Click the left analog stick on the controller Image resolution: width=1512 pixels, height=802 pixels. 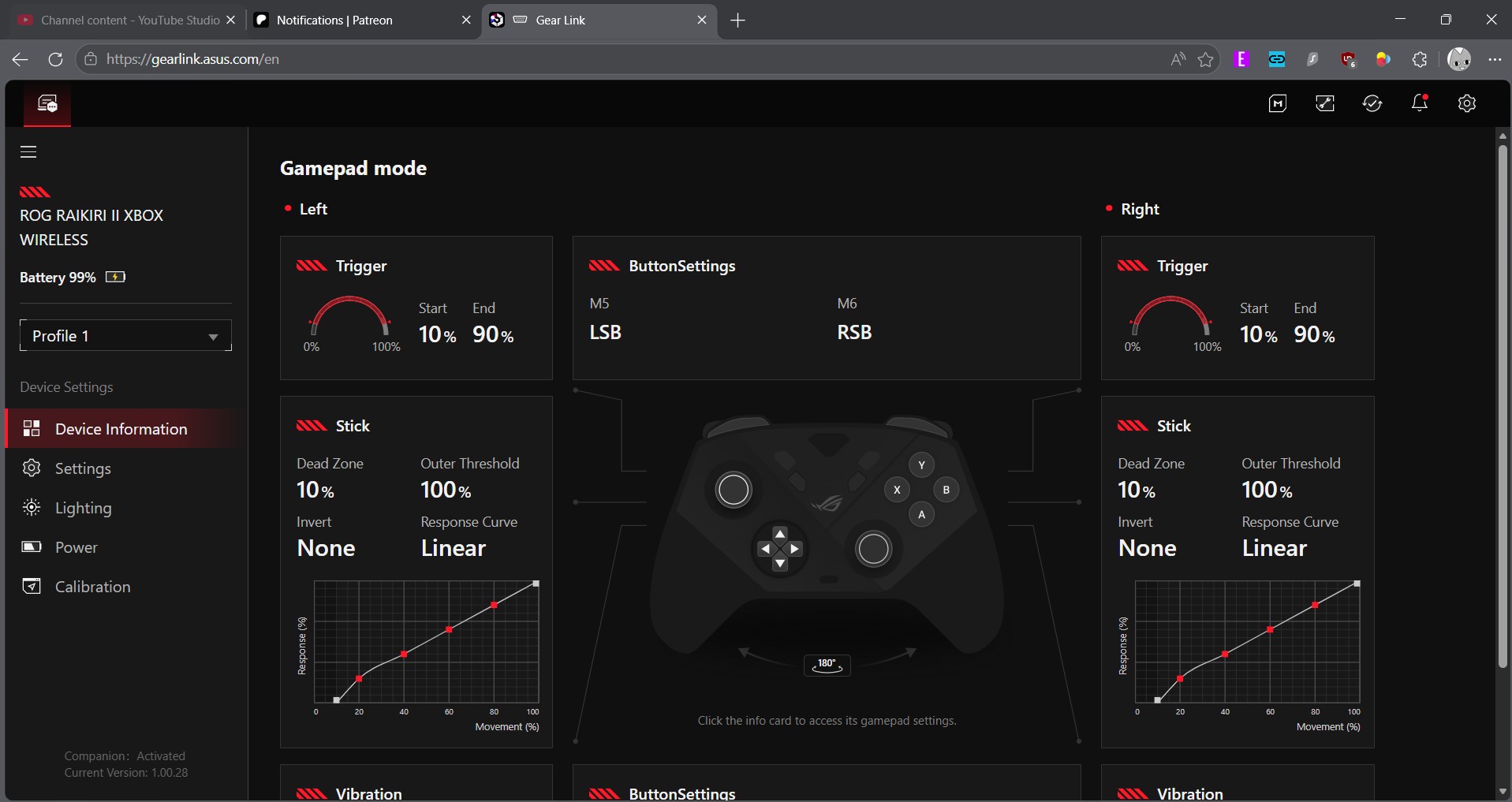click(x=734, y=490)
